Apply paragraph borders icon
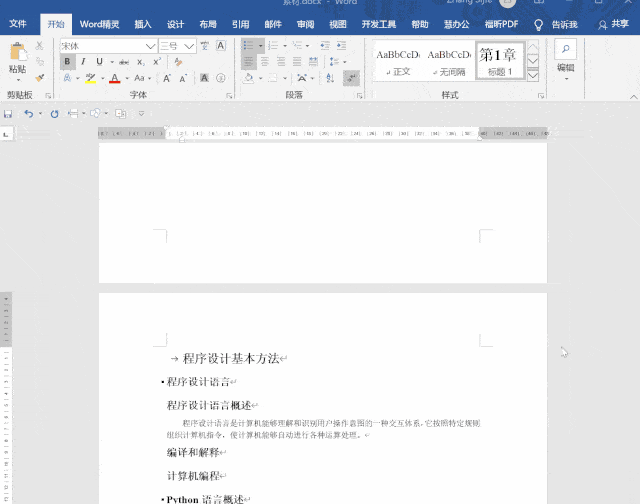The height and width of the screenshot is (504, 640). pyautogui.click(x=273, y=78)
